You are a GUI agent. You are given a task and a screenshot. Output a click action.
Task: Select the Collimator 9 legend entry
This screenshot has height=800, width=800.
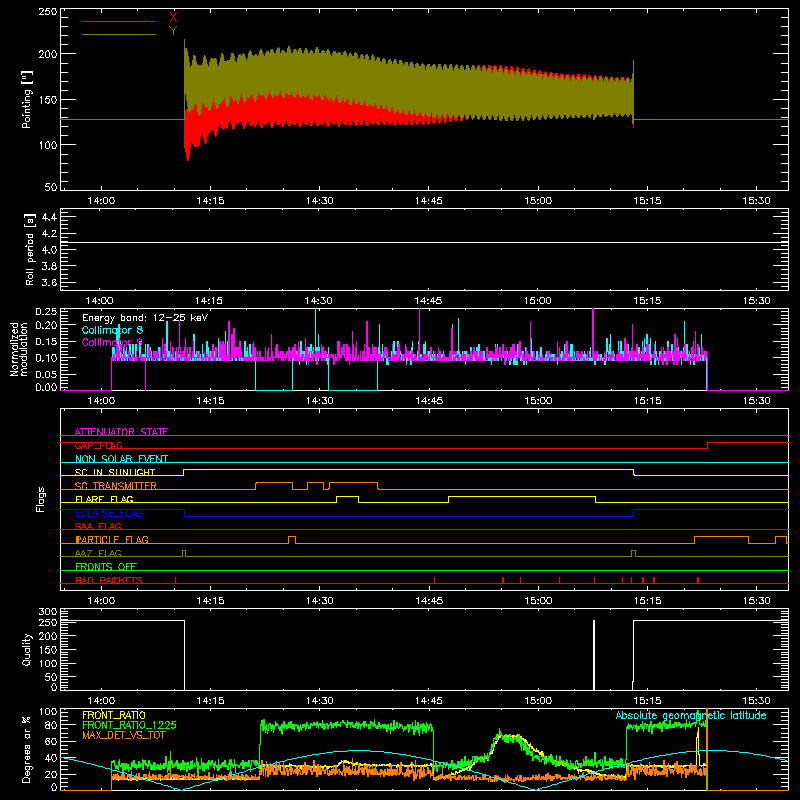coord(112,342)
